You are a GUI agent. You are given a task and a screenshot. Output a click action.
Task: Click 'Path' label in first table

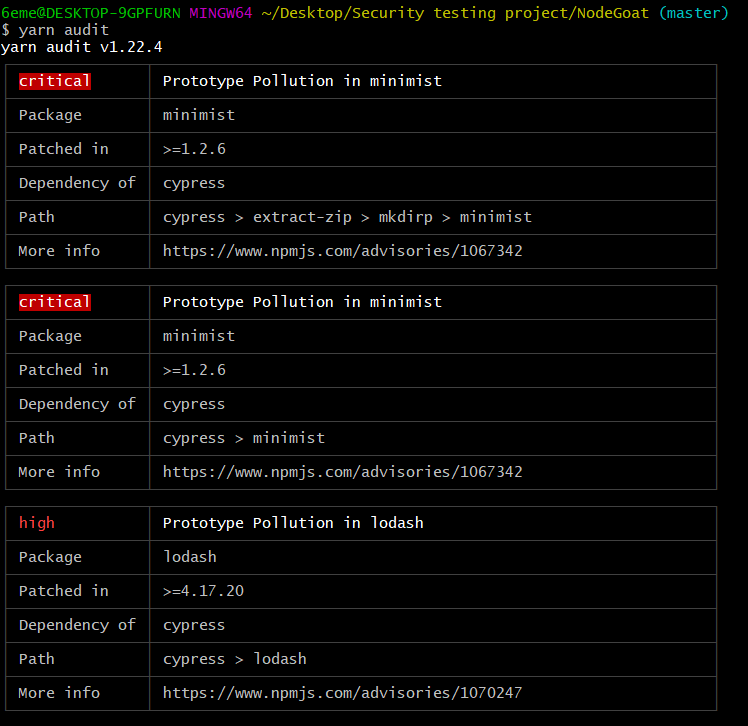[37, 217]
